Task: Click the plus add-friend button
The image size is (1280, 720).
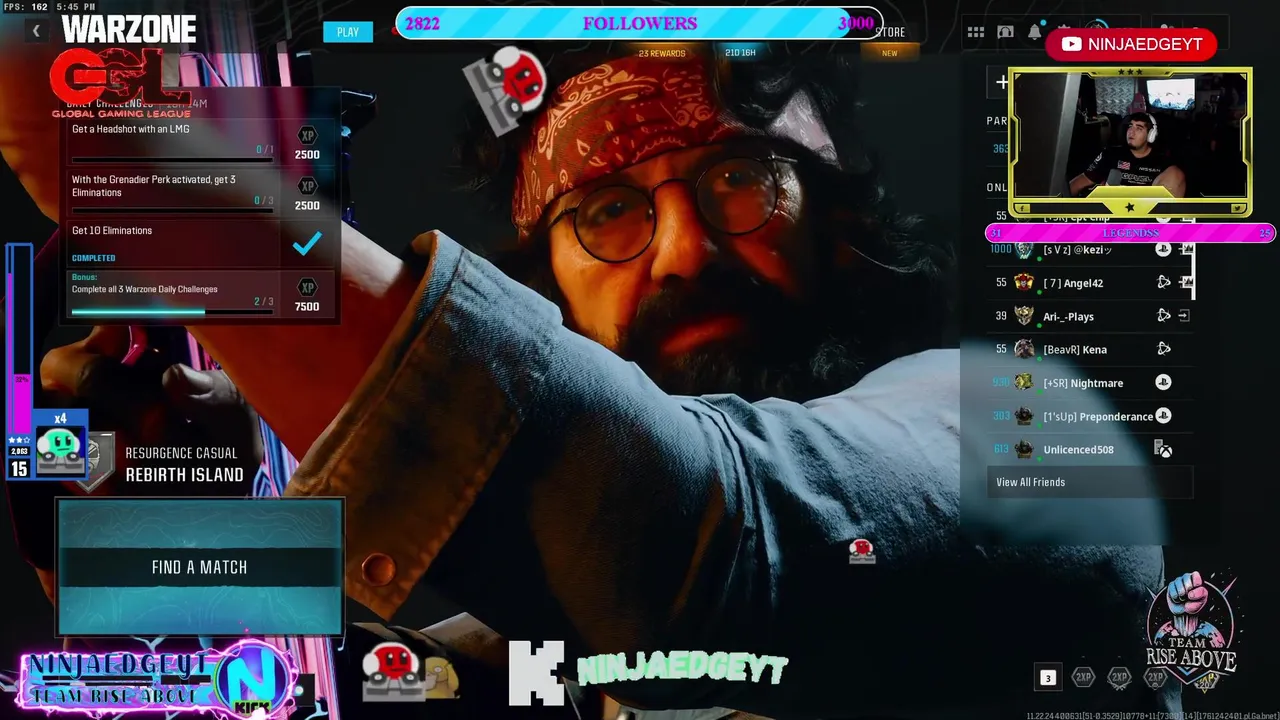Action: pyautogui.click(x=1001, y=82)
